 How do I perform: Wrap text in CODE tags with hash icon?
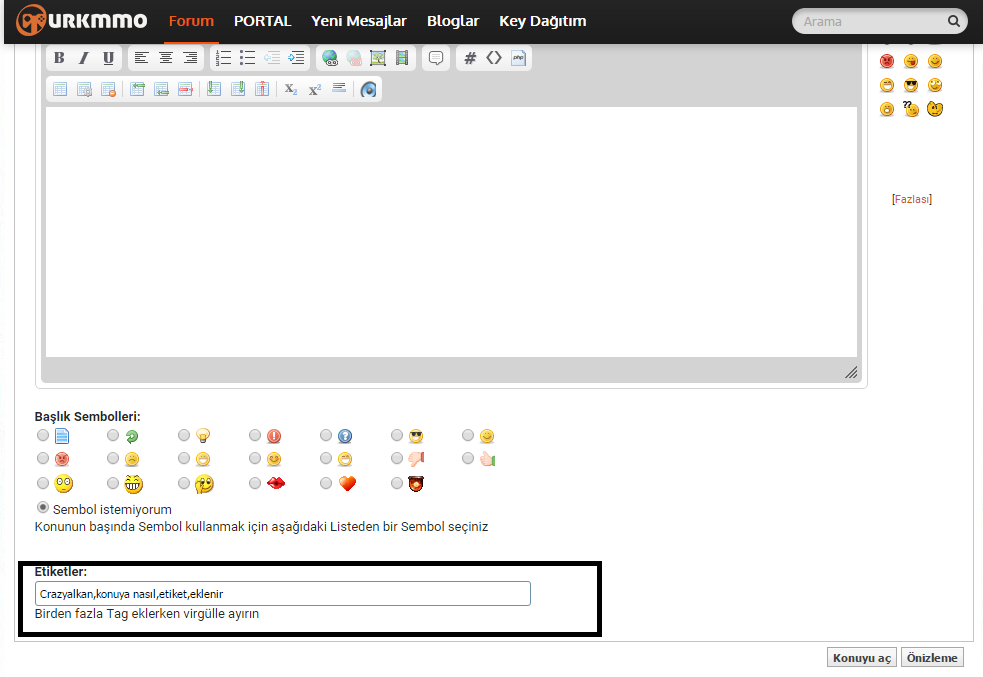pos(470,58)
